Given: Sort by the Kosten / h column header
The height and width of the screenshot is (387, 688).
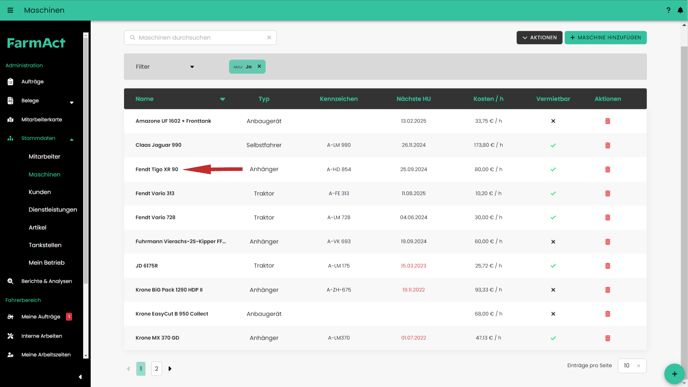Looking at the screenshot, I should click(x=488, y=99).
